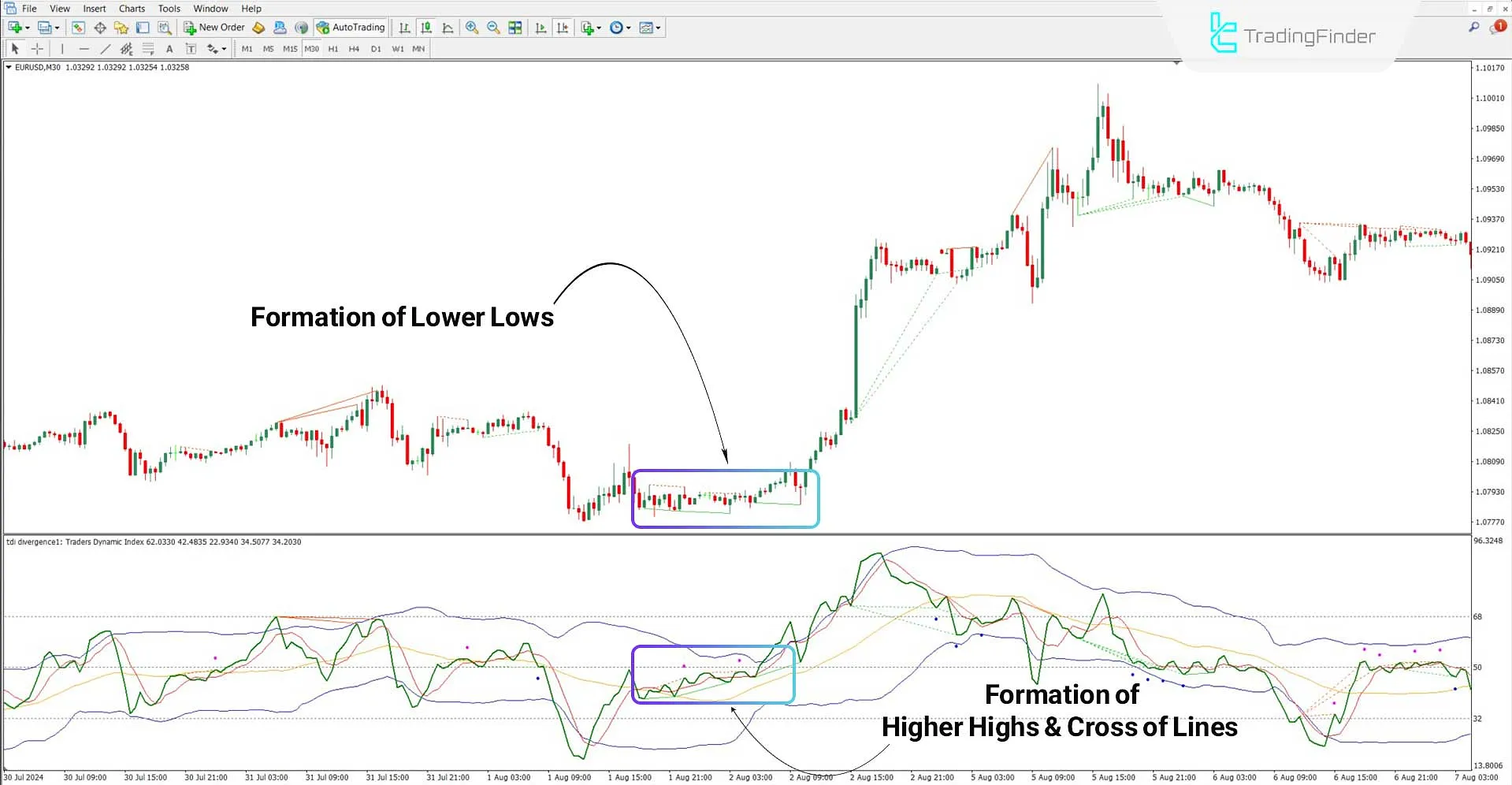1512x785 pixels.
Task: Select the Trendline drawing tool
Action: pos(105,48)
